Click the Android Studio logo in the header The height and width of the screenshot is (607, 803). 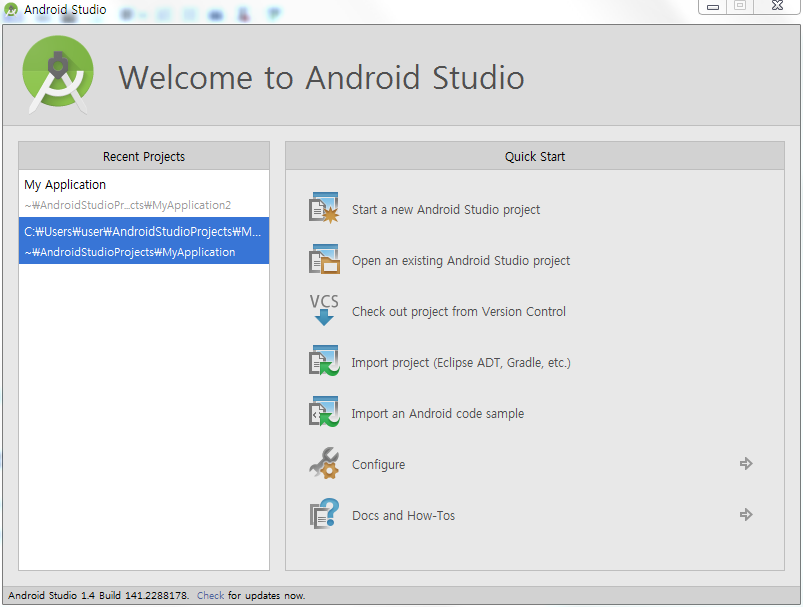58,75
